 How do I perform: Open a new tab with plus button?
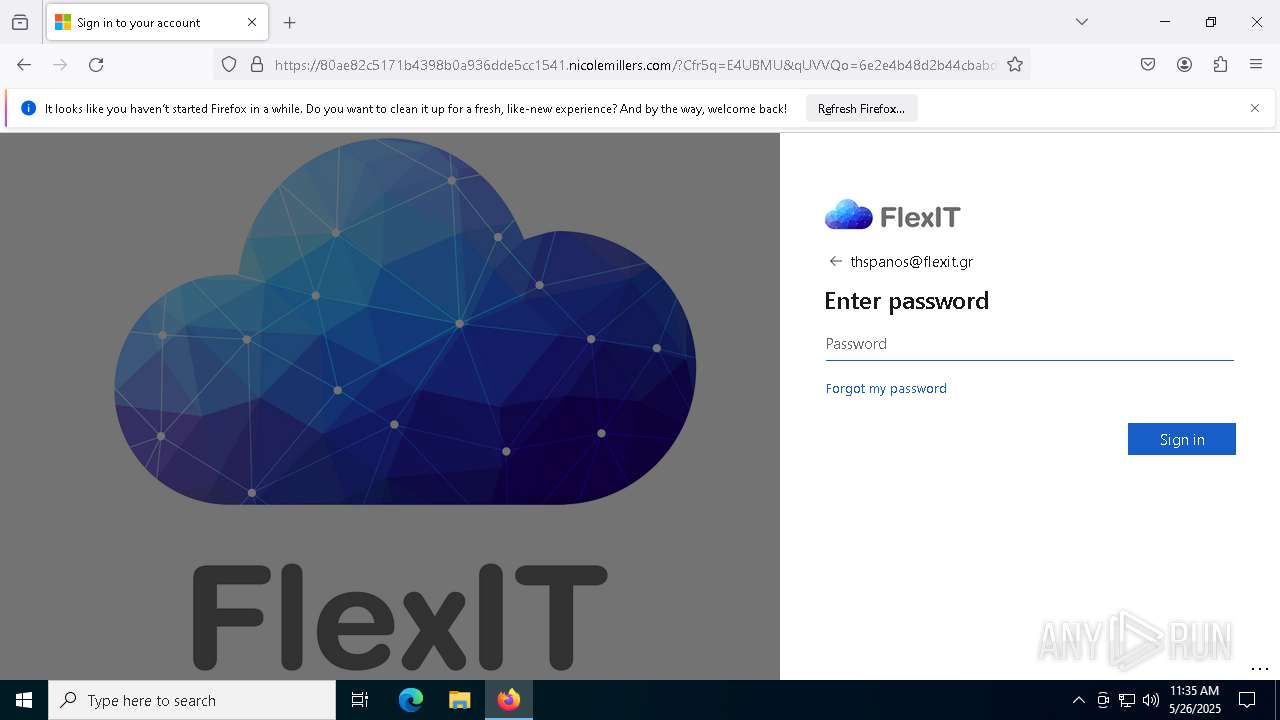click(290, 22)
